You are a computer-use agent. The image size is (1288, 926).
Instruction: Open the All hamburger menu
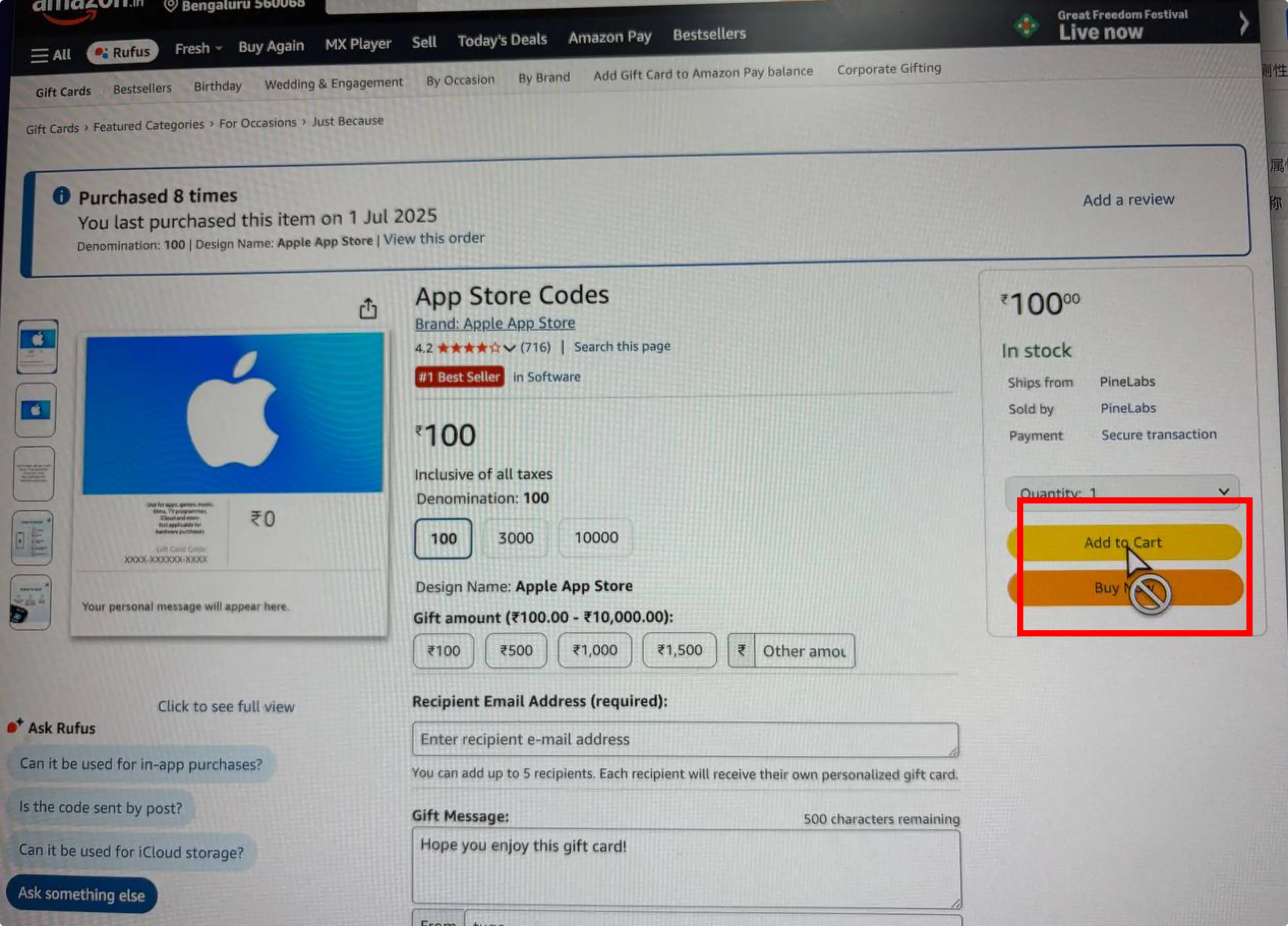pyautogui.click(x=50, y=55)
